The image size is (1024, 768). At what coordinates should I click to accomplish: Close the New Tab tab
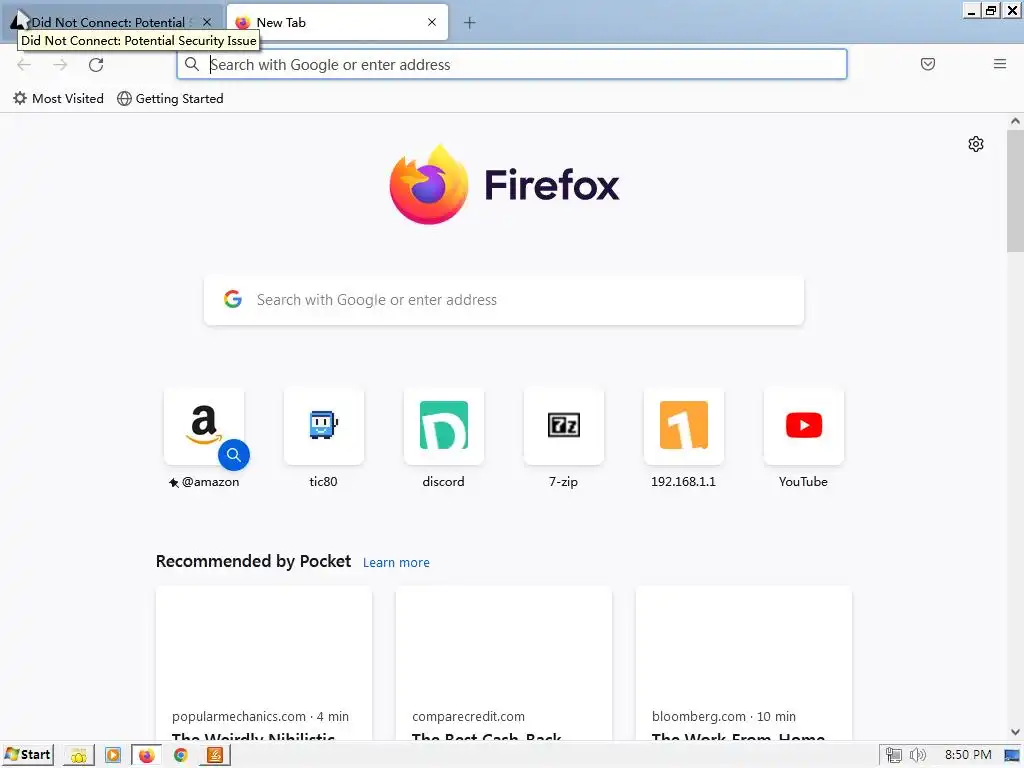[x=432, y=22]
